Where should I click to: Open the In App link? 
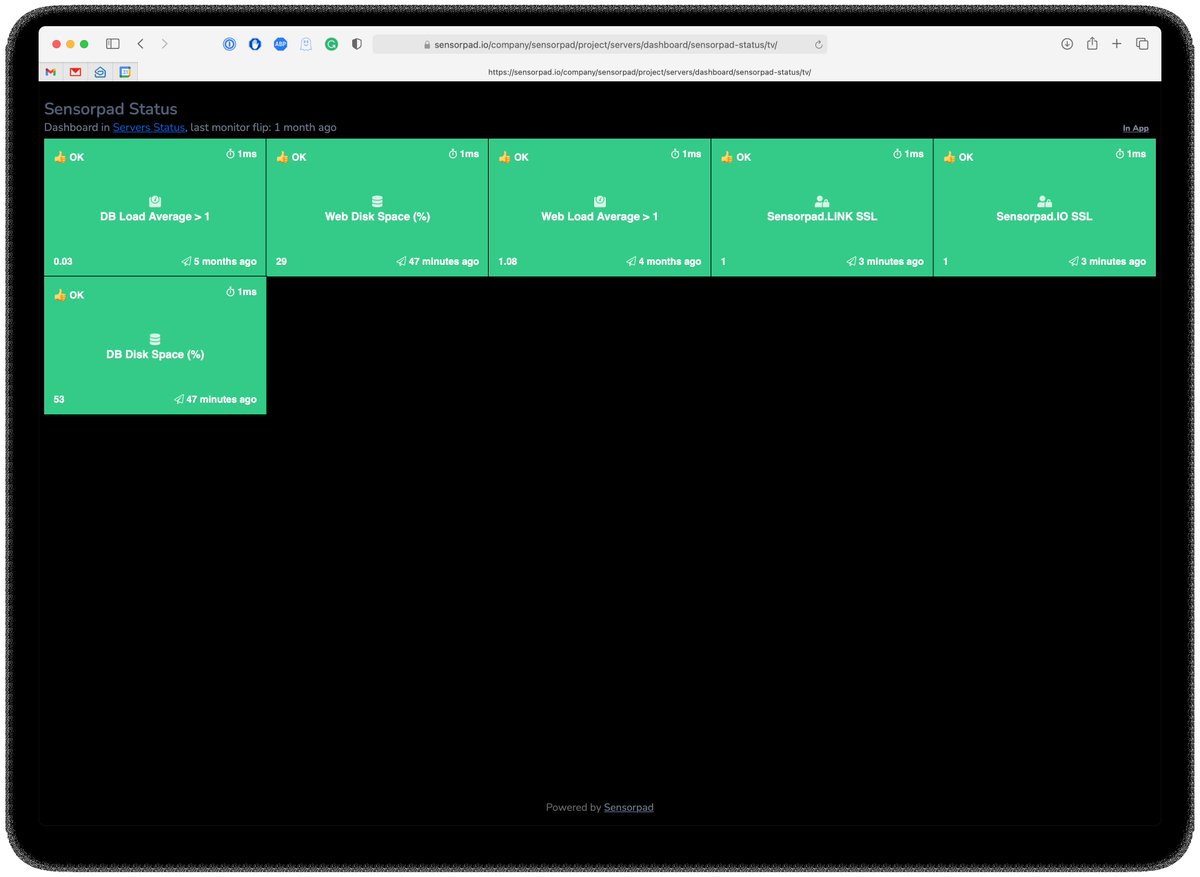[x=1135, y=128]
